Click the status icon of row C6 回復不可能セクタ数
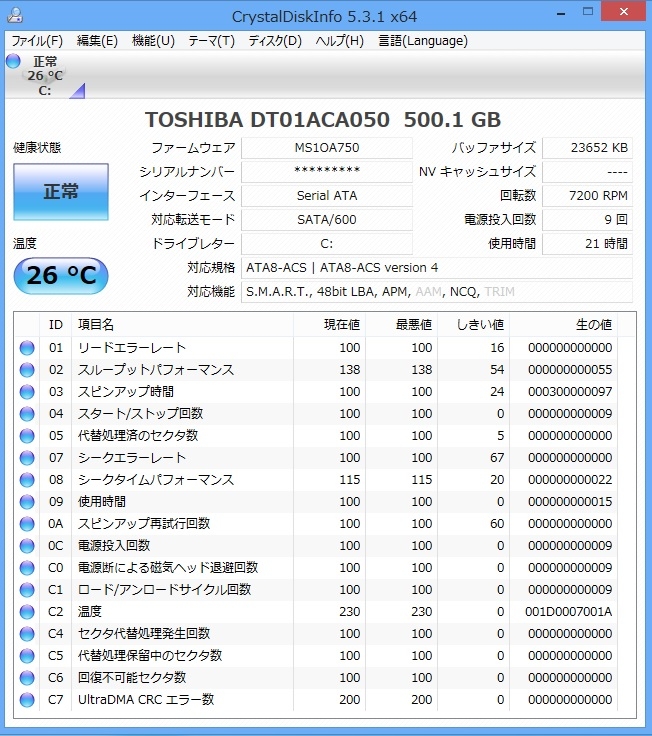This screenshot has width=652, height=736. [27, 678]
